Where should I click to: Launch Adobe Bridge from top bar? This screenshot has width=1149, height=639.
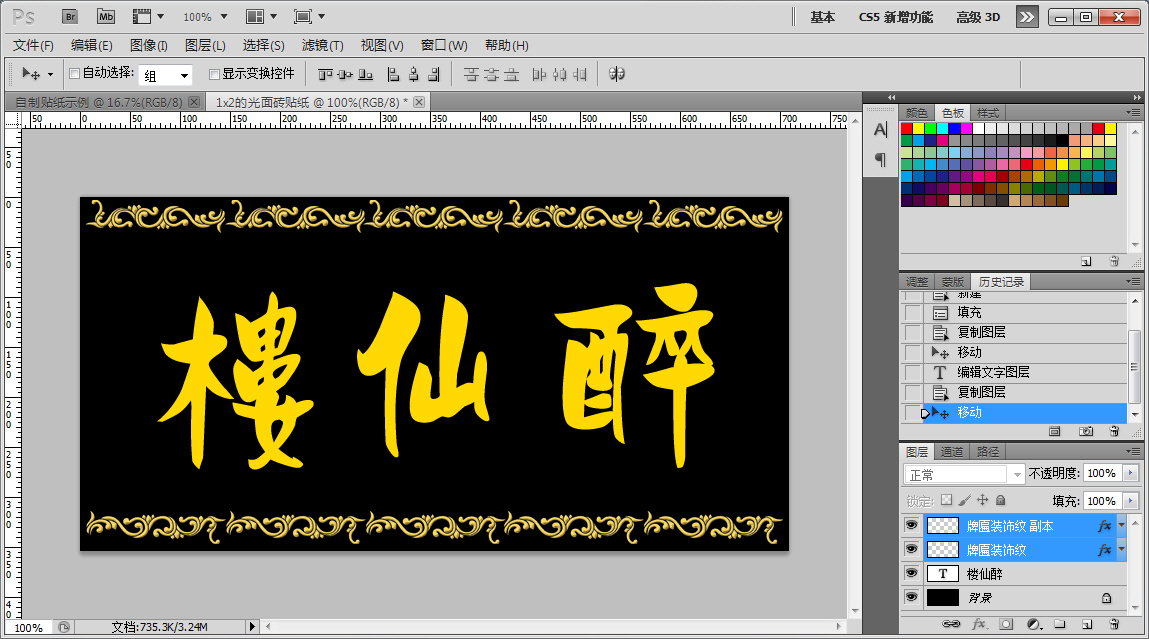[x=70, y=16]
